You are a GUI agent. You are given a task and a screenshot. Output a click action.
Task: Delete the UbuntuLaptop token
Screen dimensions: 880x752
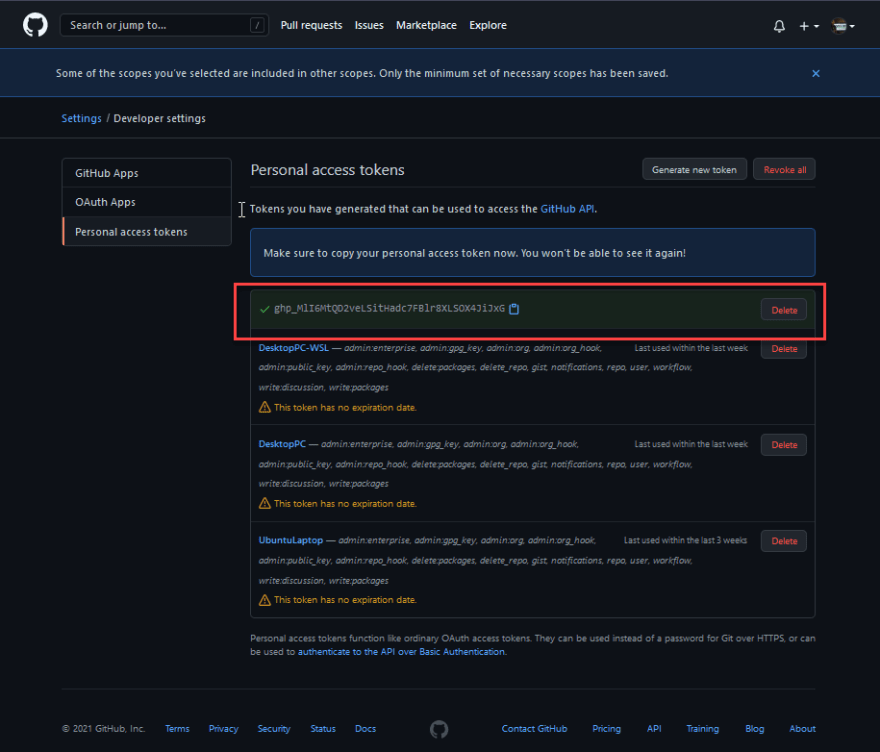click(x=784, y=541)
